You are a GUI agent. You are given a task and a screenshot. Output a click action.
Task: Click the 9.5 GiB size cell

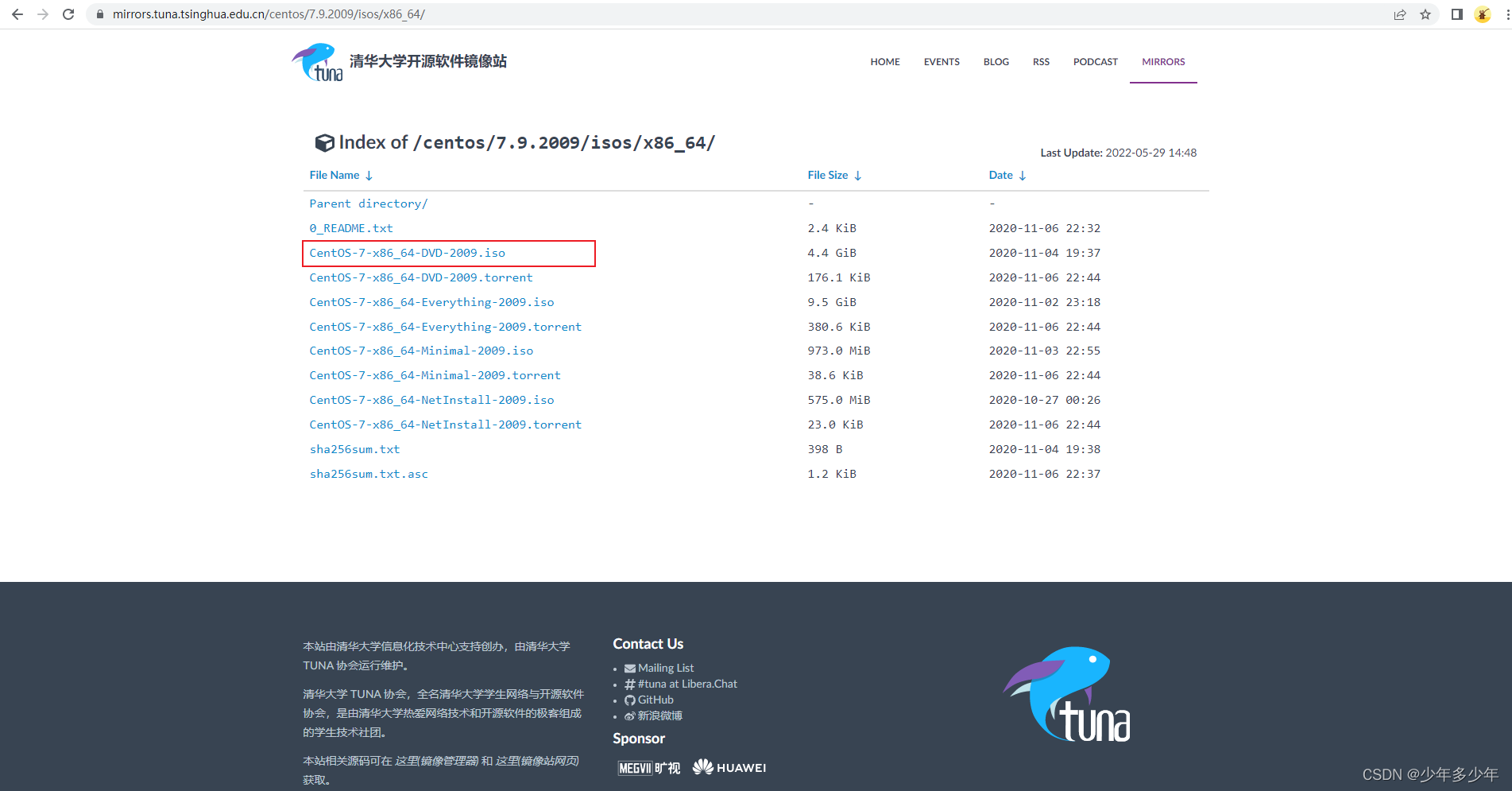click(x=832, y=302)
